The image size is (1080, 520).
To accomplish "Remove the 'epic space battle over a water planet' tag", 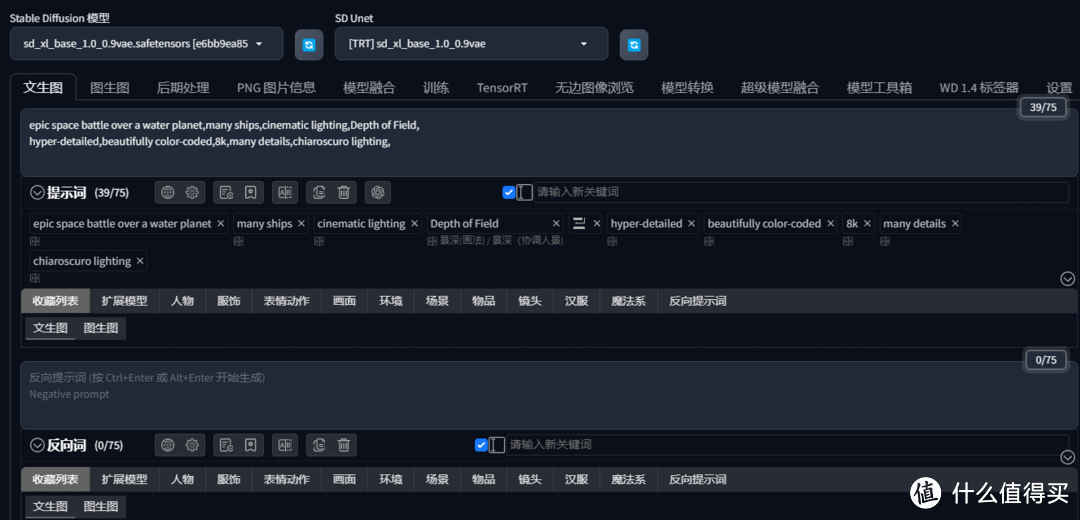I will click(220, 224).
